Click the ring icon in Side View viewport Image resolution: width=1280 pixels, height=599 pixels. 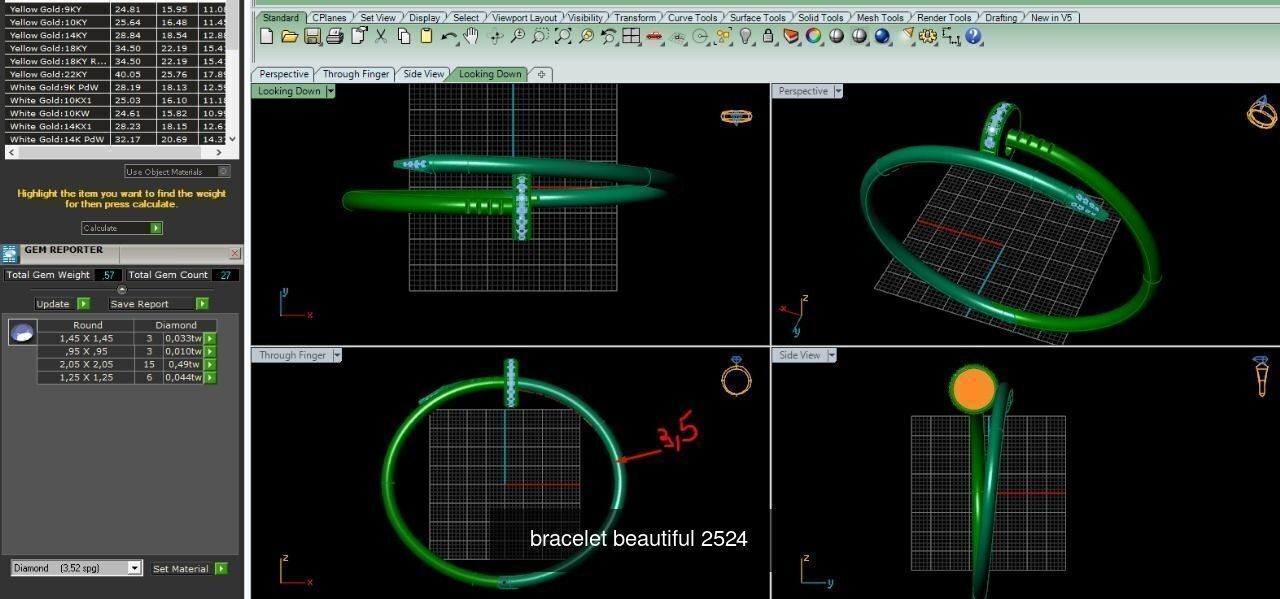pyautogui.click(x=1263, y=376)
